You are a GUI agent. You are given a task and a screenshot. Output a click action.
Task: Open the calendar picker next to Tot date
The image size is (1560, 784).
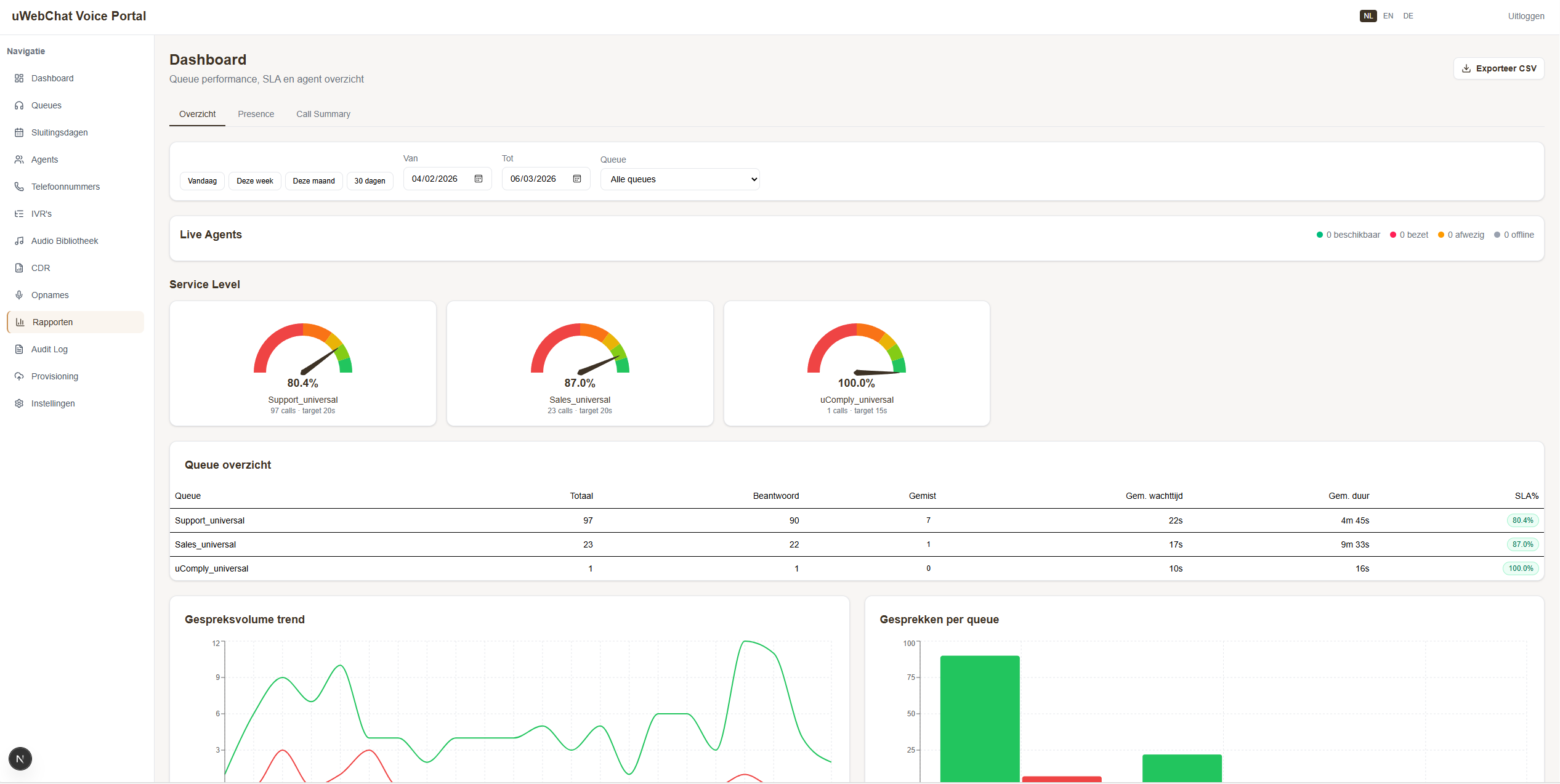click(577, 179)
